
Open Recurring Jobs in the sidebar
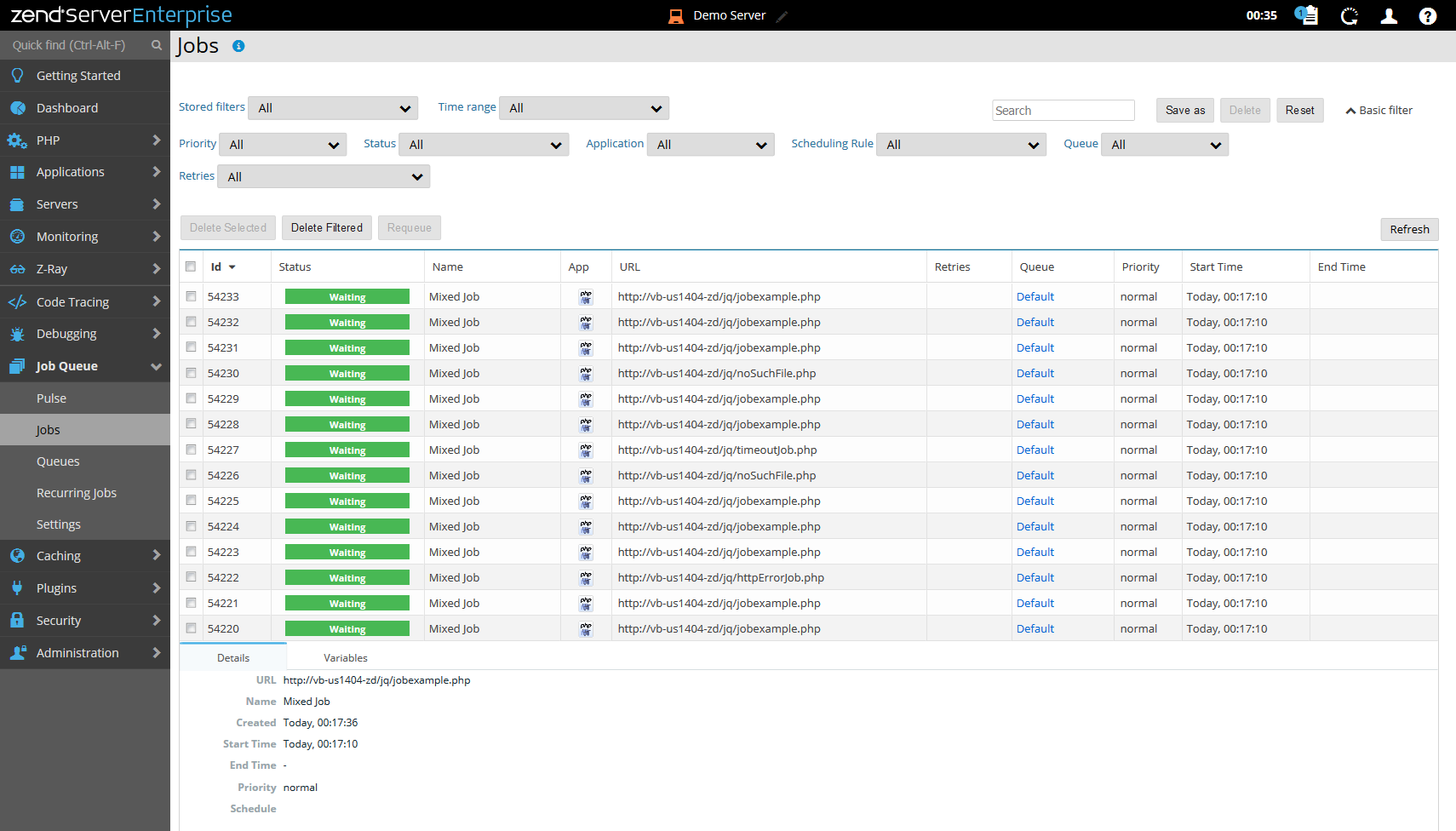click(77, 493)
